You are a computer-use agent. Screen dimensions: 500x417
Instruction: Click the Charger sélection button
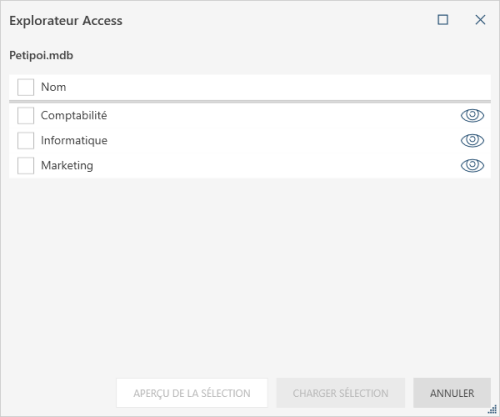341,393
